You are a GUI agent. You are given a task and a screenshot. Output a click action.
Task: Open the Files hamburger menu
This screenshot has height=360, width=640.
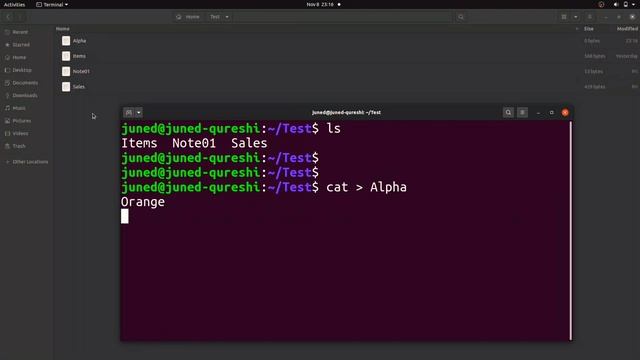(590, 17)
